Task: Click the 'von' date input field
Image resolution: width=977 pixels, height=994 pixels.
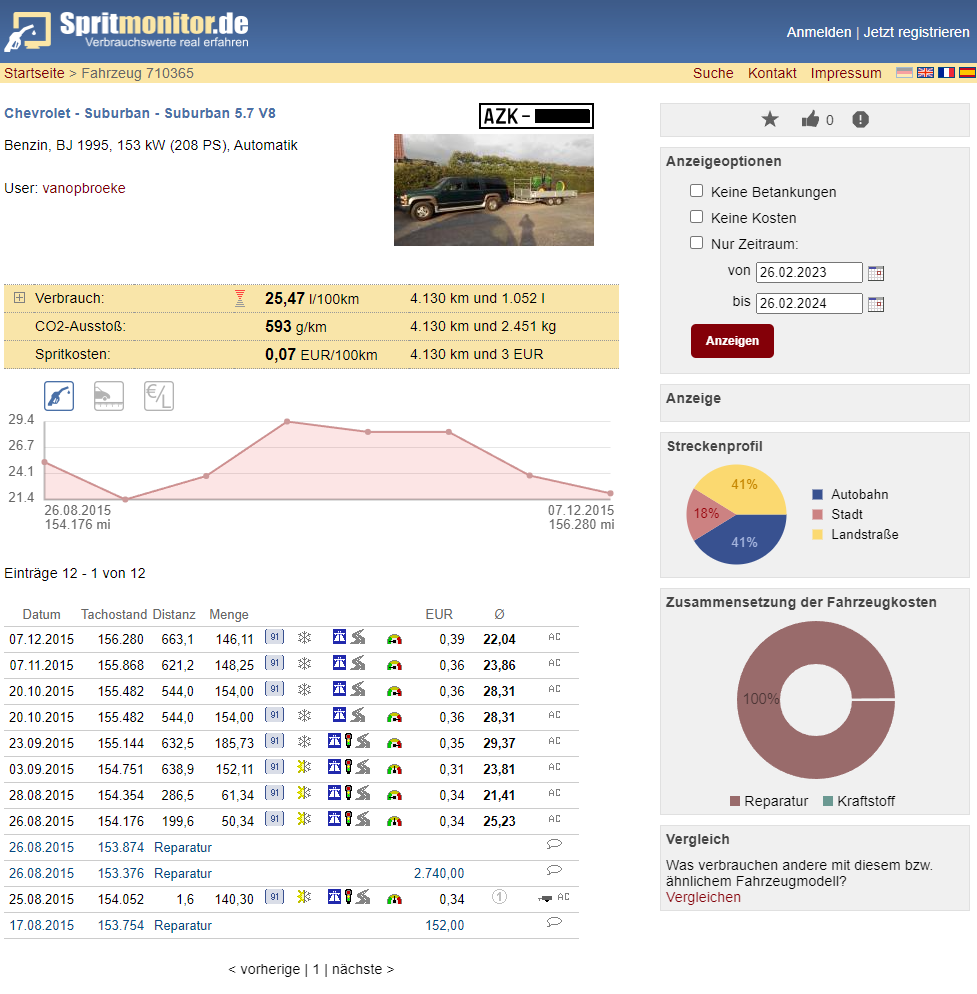Action: (x=809, y=273)
